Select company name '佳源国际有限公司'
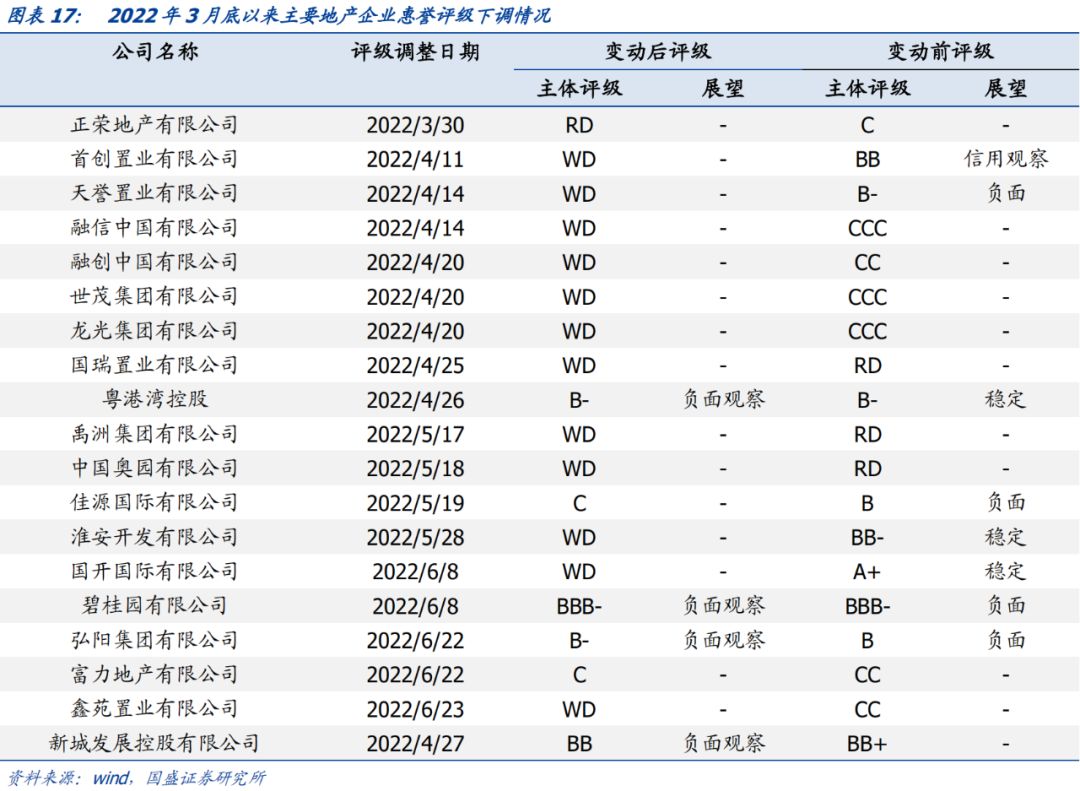Image resolution: width=1080 pixels, height=791 pixels. pos(154,502)
